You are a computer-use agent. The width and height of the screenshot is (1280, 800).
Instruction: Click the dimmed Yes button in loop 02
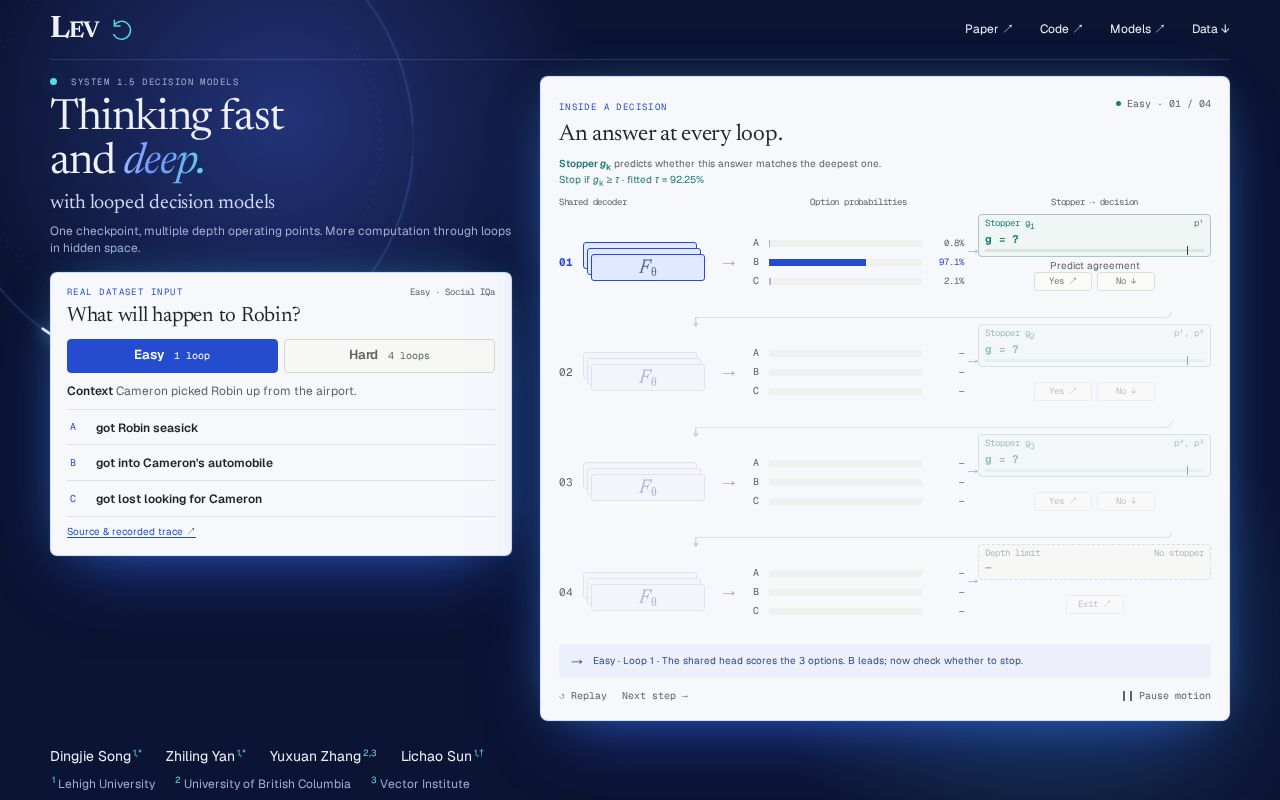(x=1063, y=392)
